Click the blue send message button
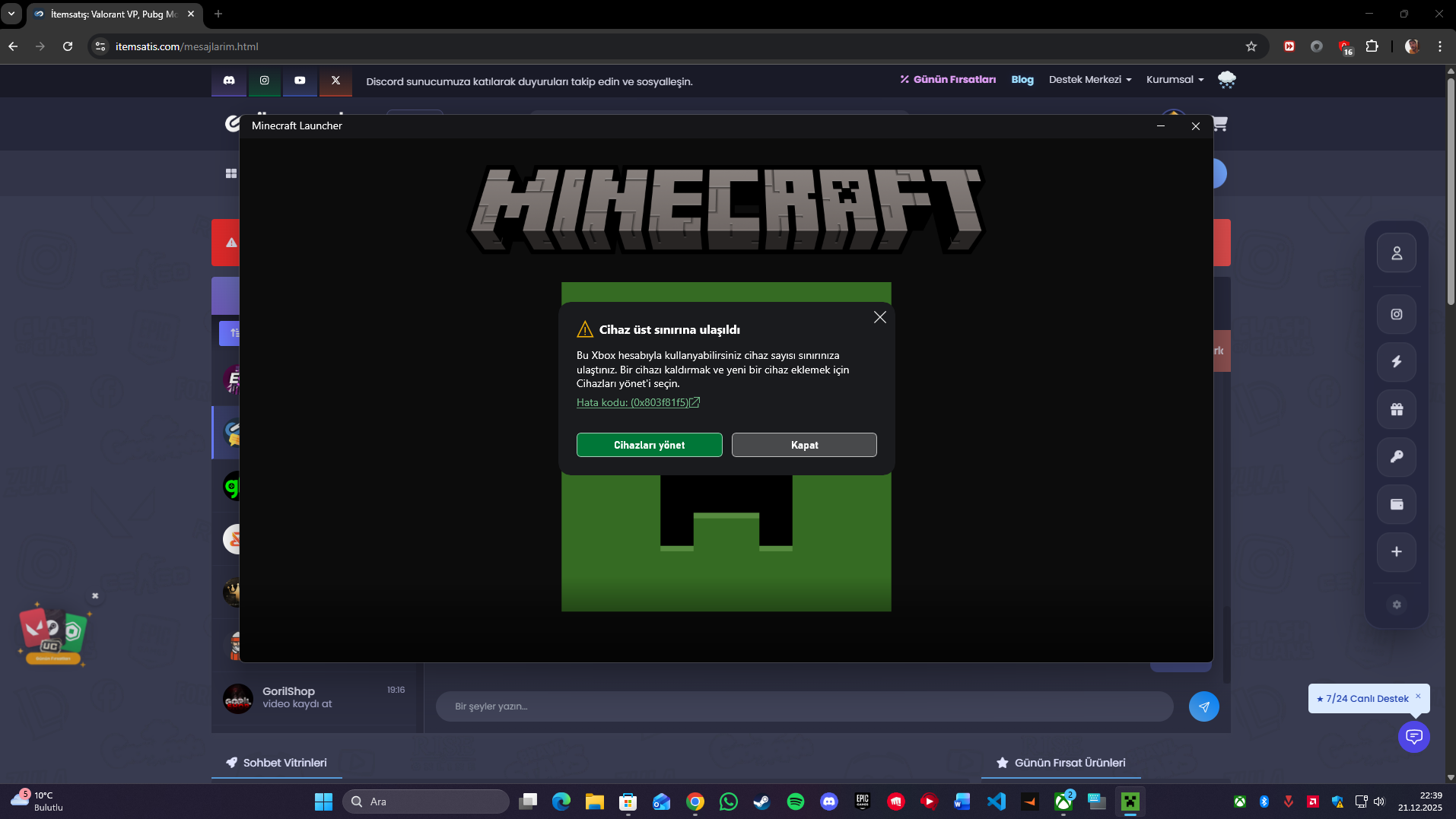 click(1203, 706)
